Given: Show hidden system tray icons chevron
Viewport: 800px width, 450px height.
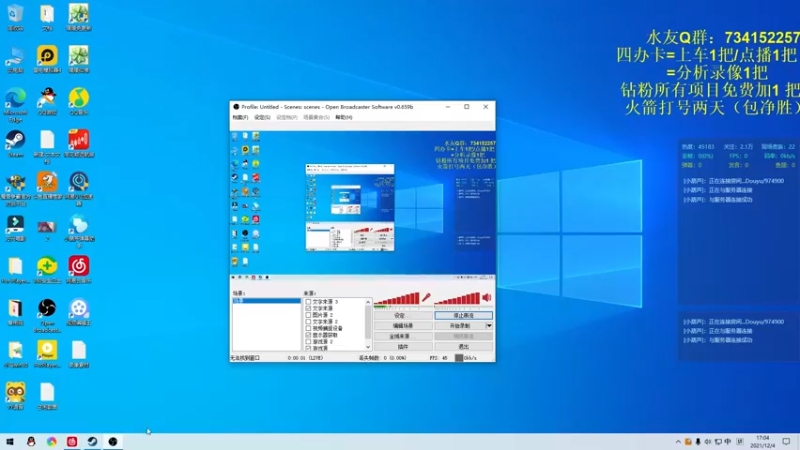Looking at the screenshot, I should (678, 442).
